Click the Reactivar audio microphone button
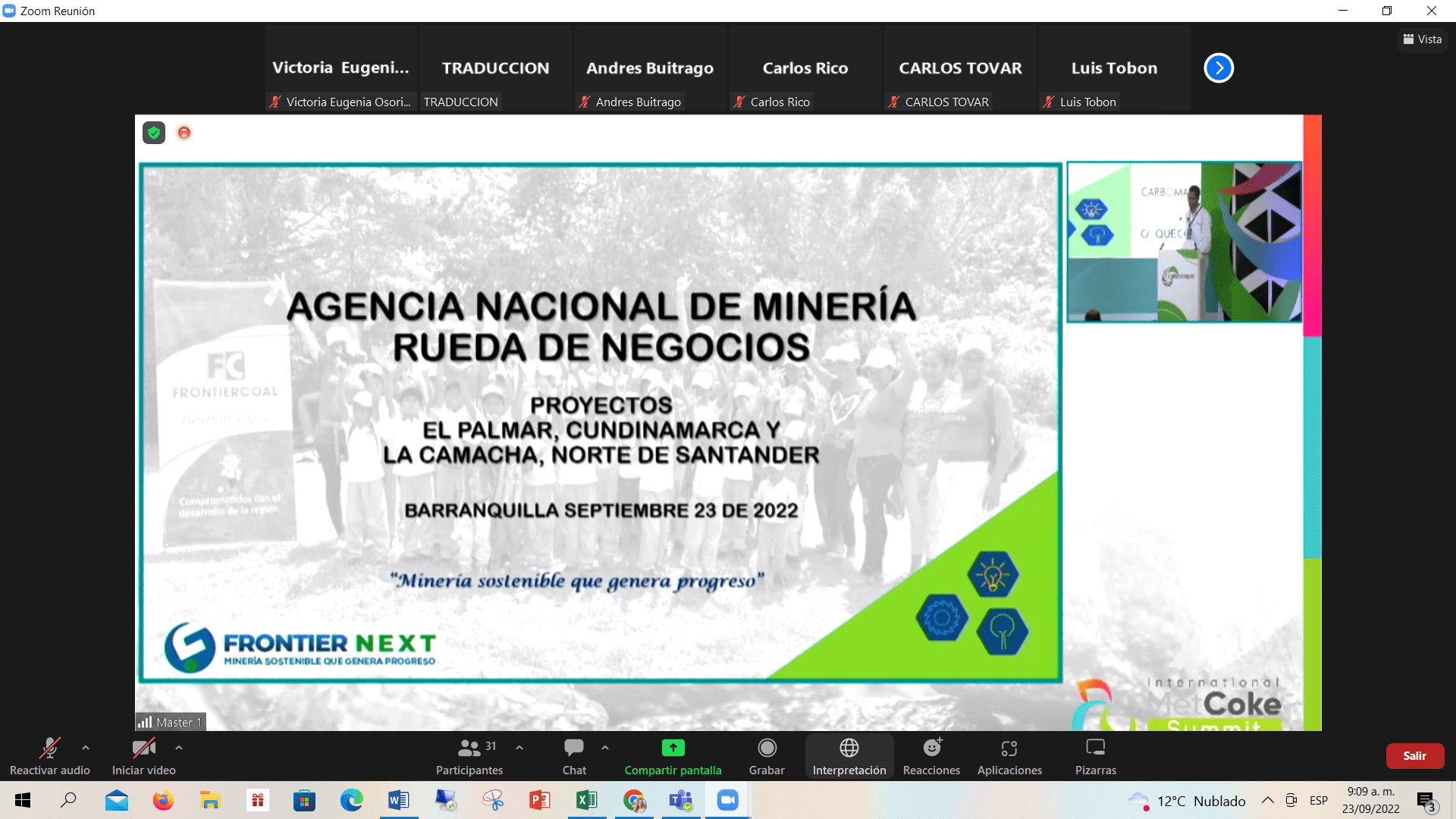1456x819 pixels. tap(49, 756)
